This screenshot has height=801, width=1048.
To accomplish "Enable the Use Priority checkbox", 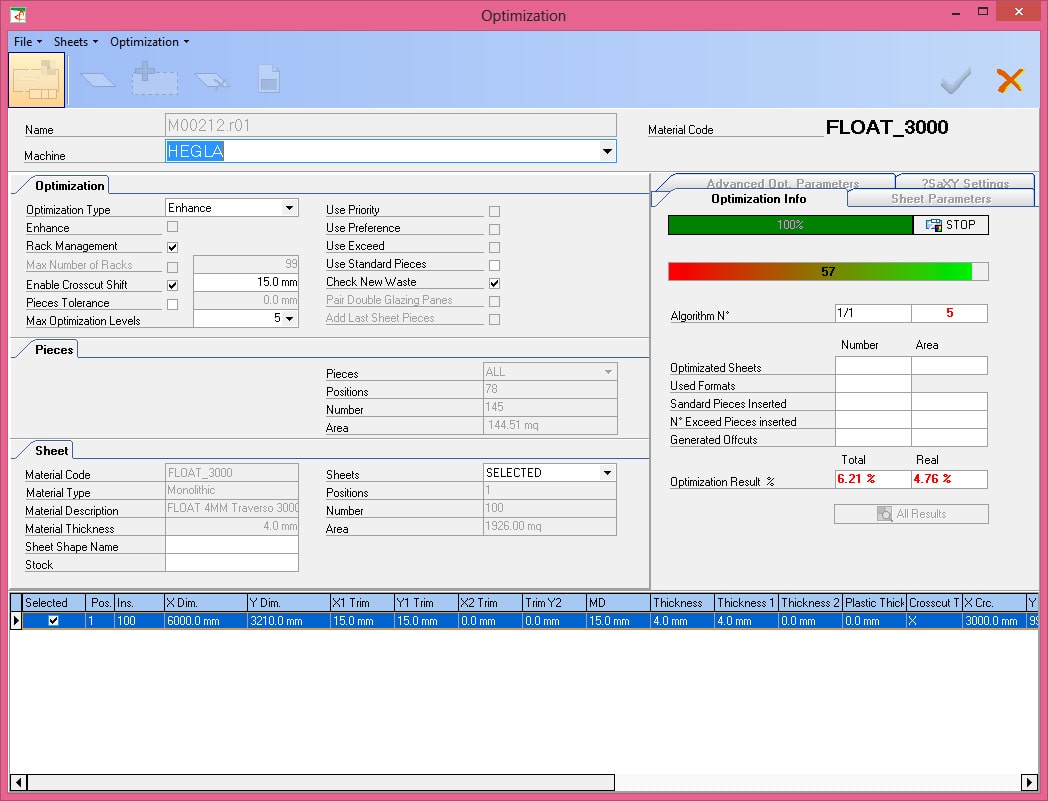I will pos(495,211).
